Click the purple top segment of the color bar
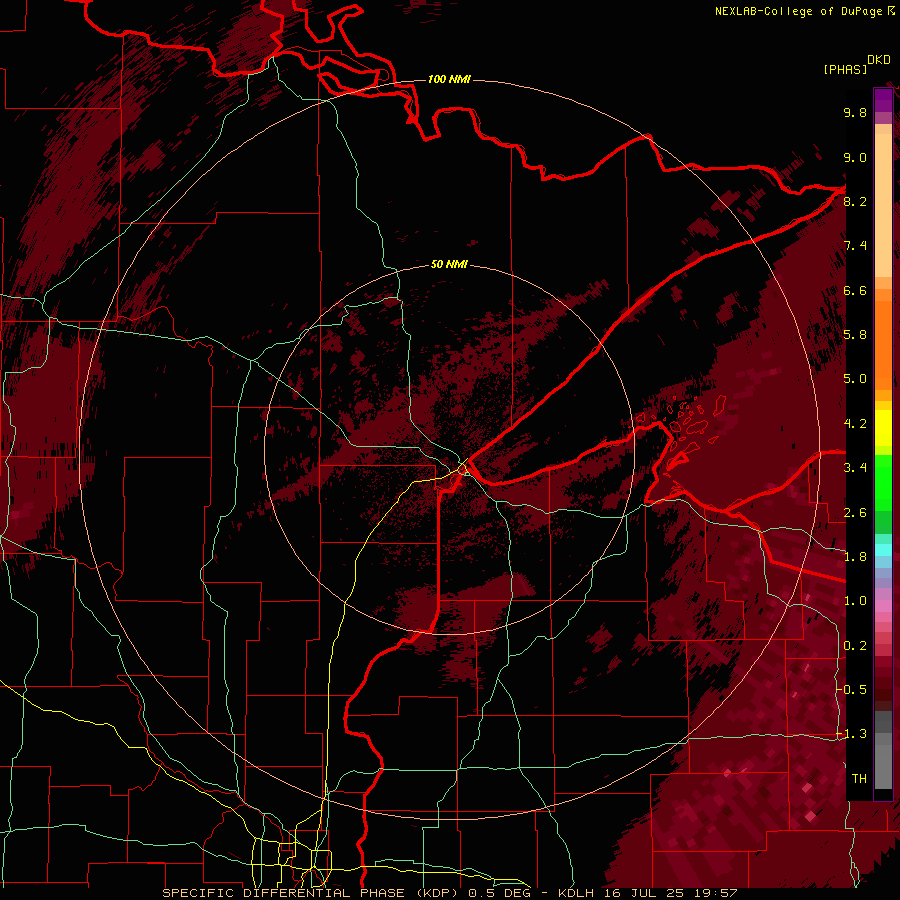This screenshot has width=900, height=900. [x=883, y=100]
